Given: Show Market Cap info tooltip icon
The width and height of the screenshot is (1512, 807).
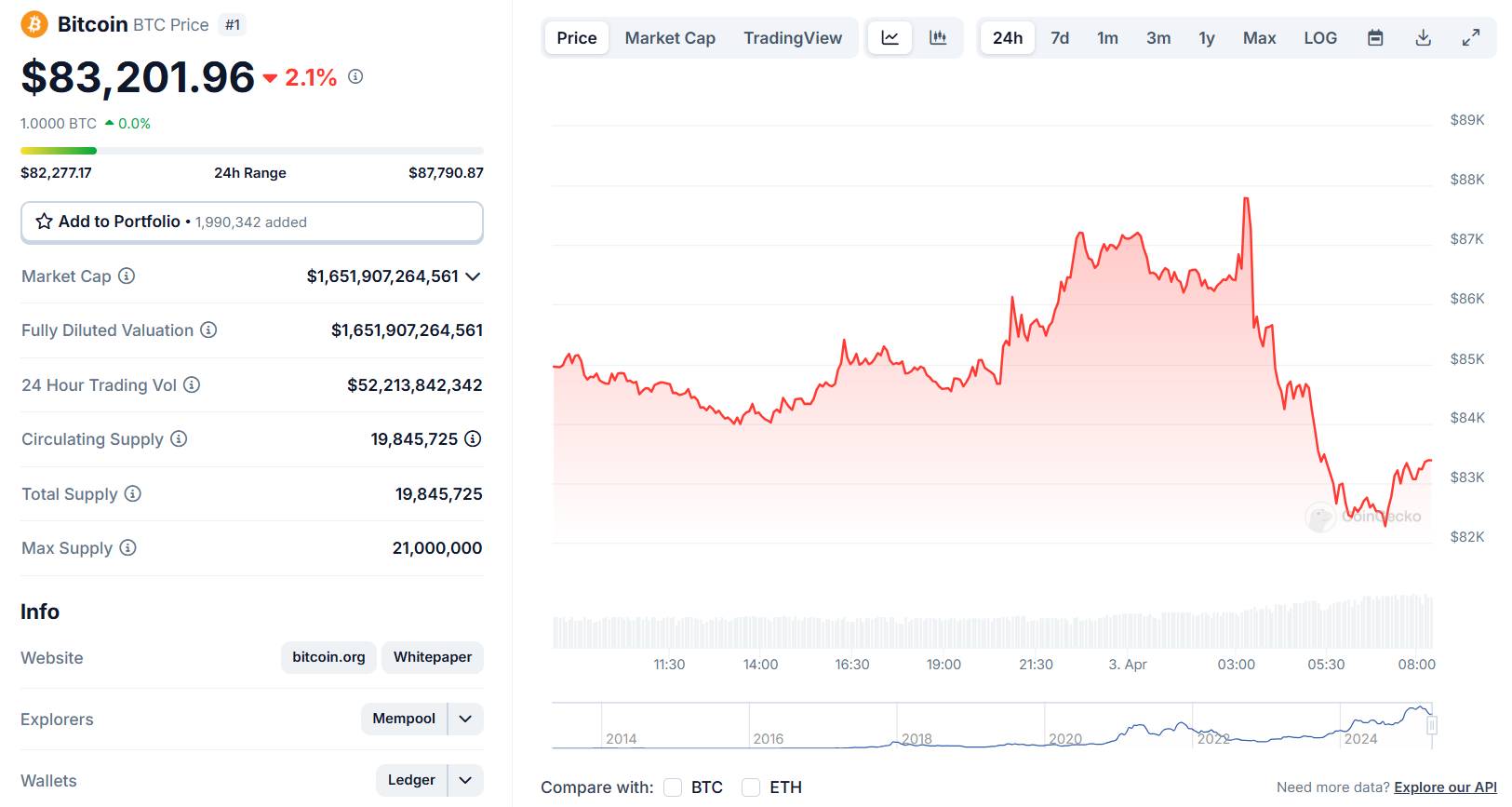Looking at the screenshot, I should (127, 276).
